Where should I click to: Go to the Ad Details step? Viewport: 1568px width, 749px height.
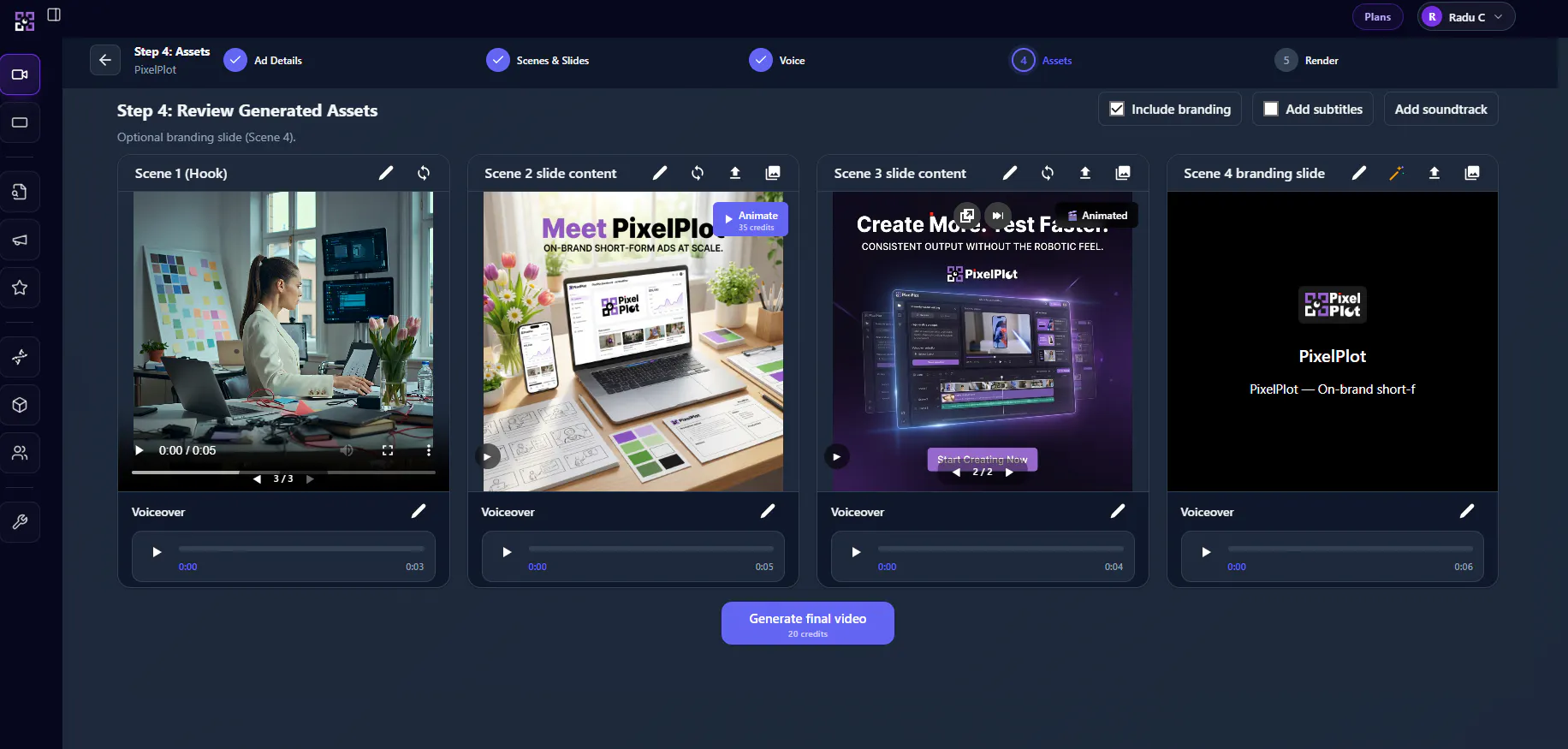pos(264,60)
